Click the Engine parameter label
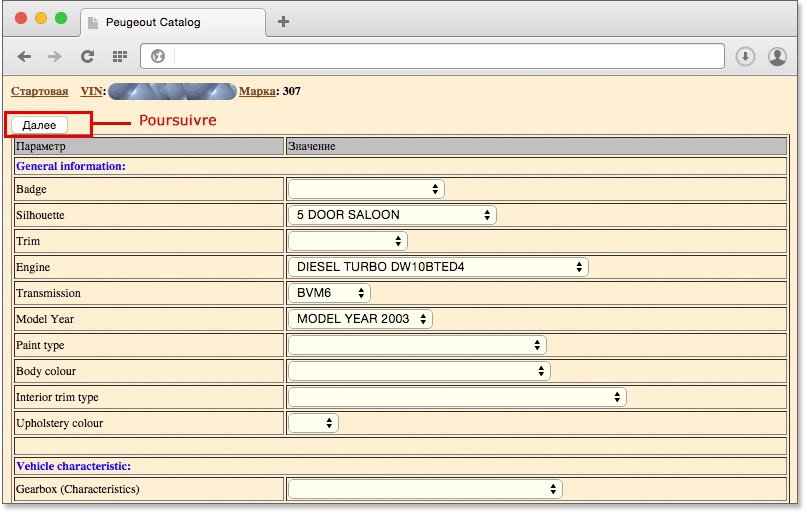This screenshot has width=808, height=516. coord(33,267)
